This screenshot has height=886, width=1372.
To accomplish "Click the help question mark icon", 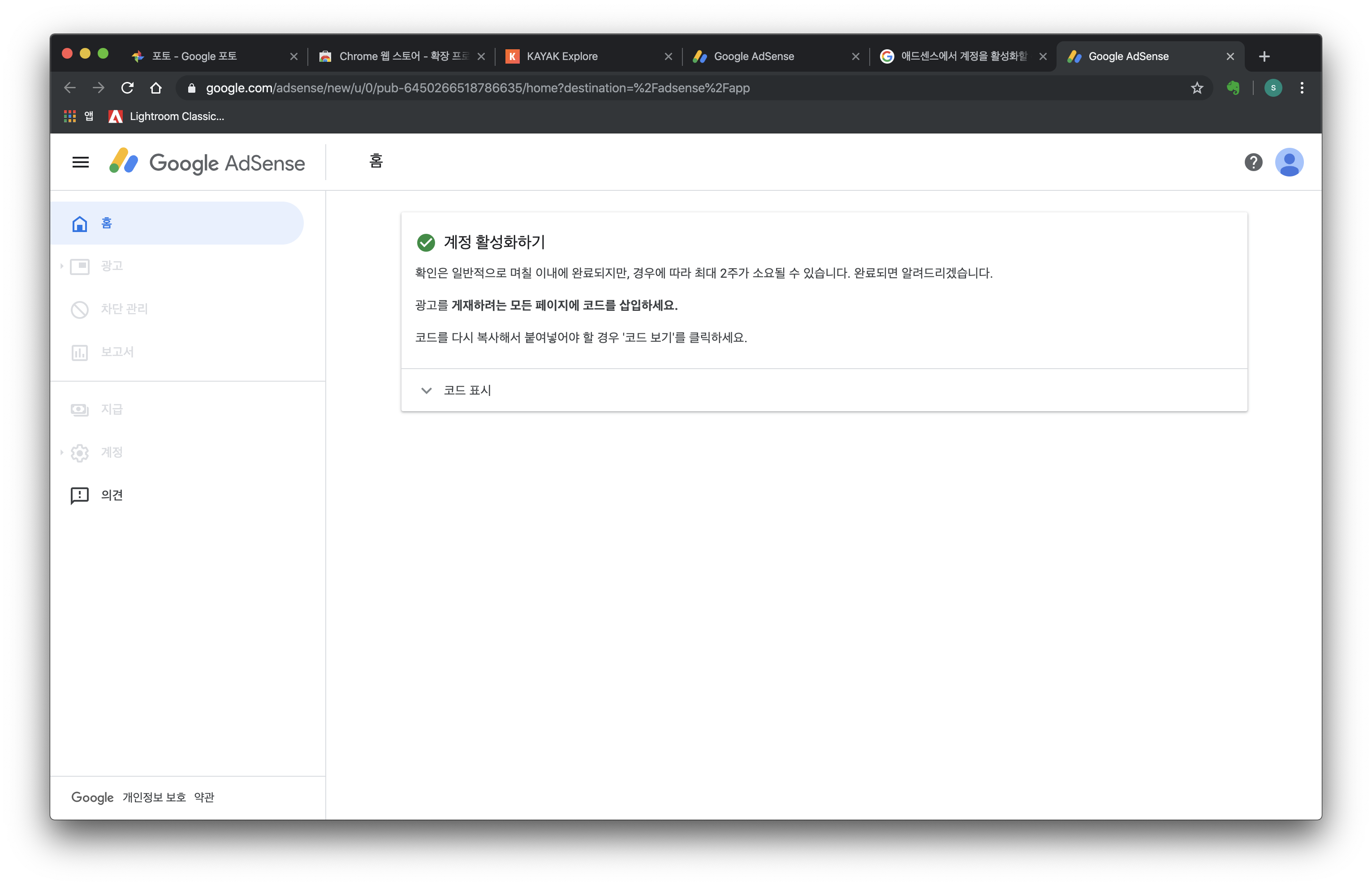I will [1253, 162].
